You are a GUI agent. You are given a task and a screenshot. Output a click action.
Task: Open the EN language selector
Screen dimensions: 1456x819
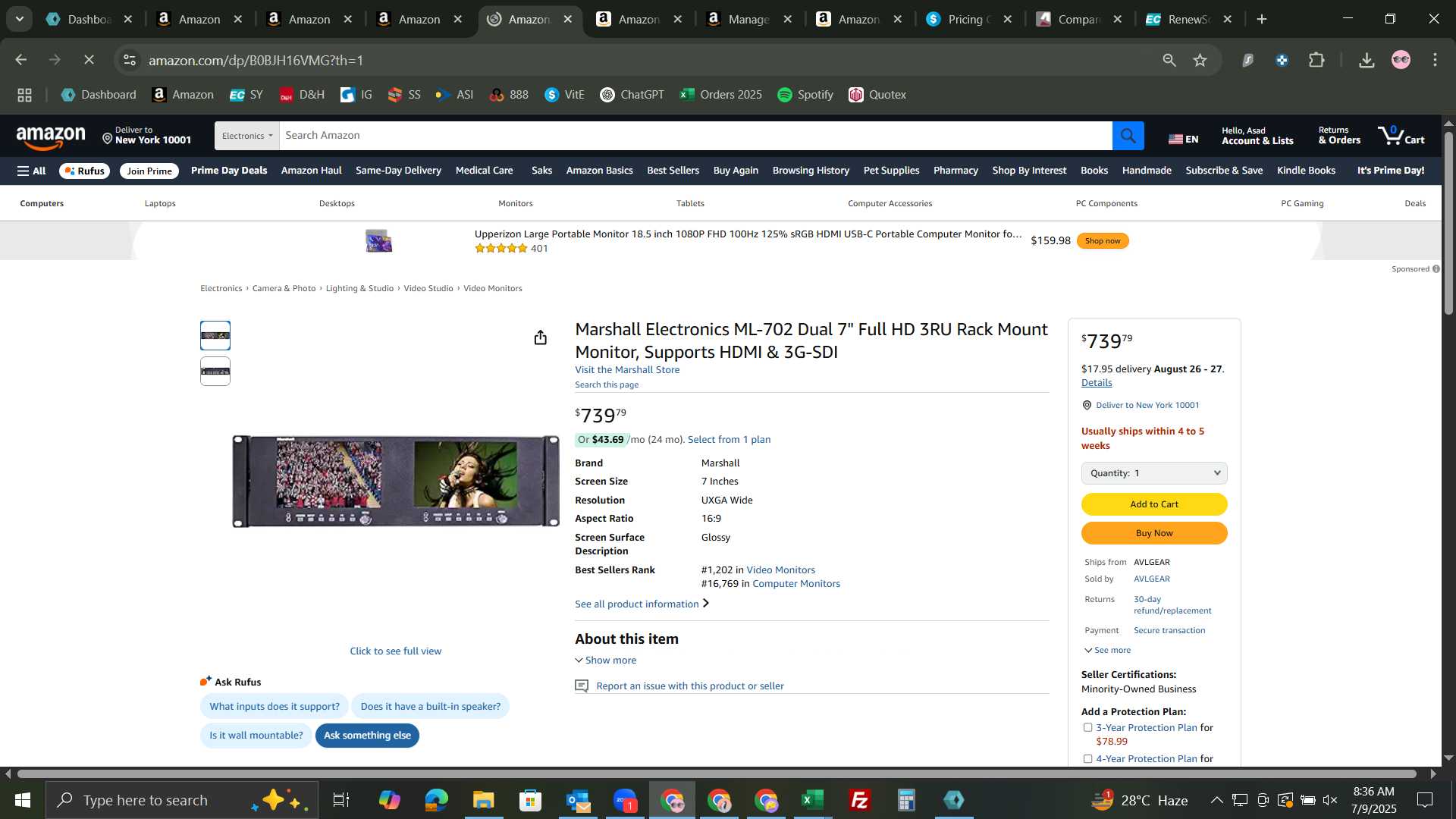click(x=1183, y=139)
